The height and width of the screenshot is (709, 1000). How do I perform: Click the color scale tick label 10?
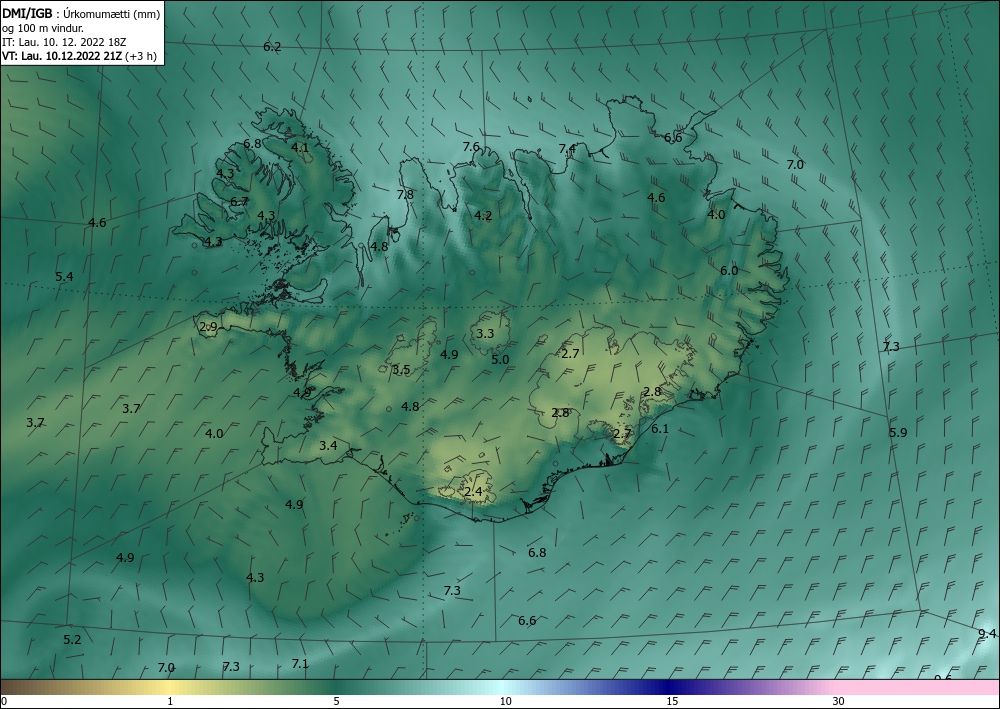click(506, 702)
